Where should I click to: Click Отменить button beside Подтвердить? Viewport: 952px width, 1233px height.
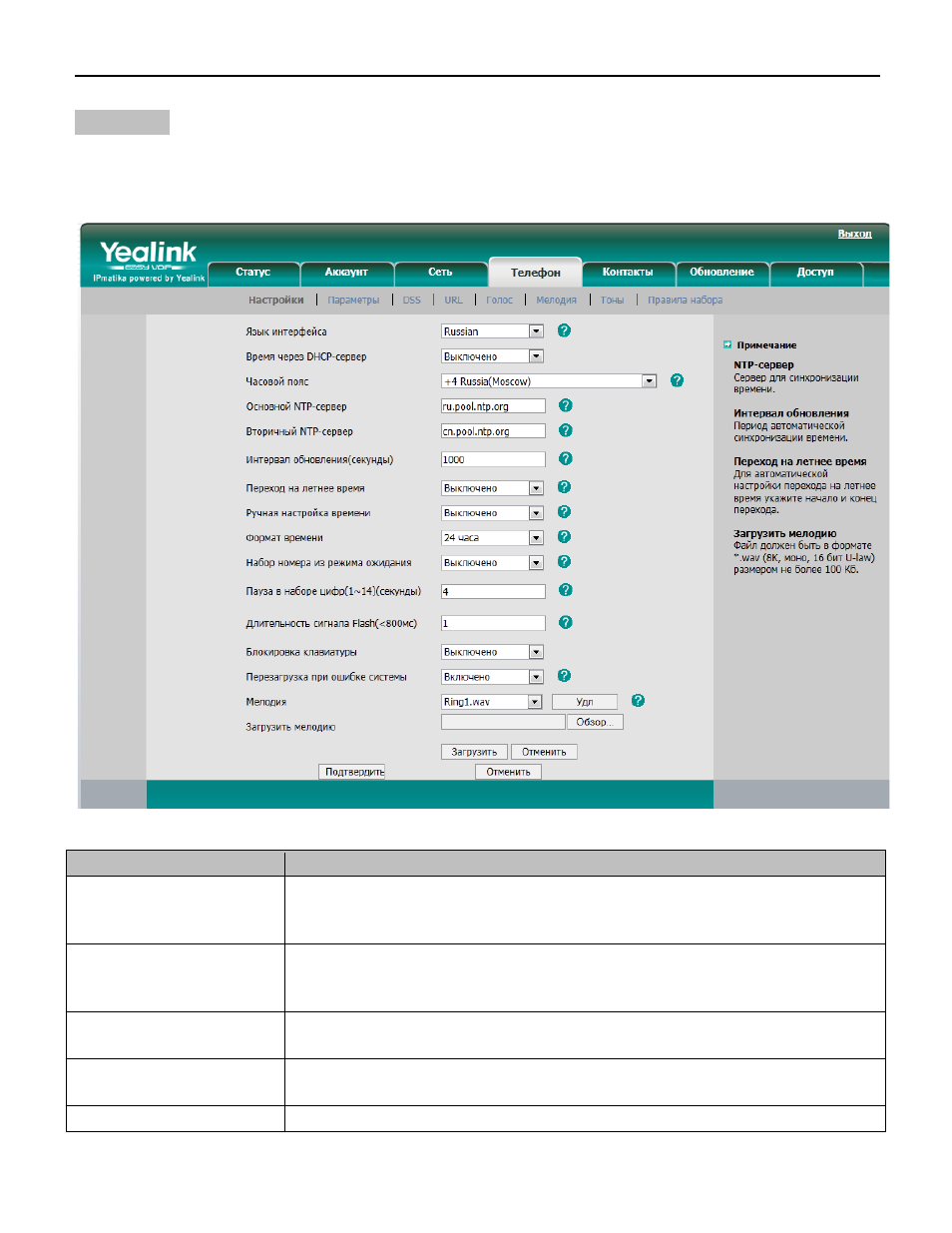point(508,772)
